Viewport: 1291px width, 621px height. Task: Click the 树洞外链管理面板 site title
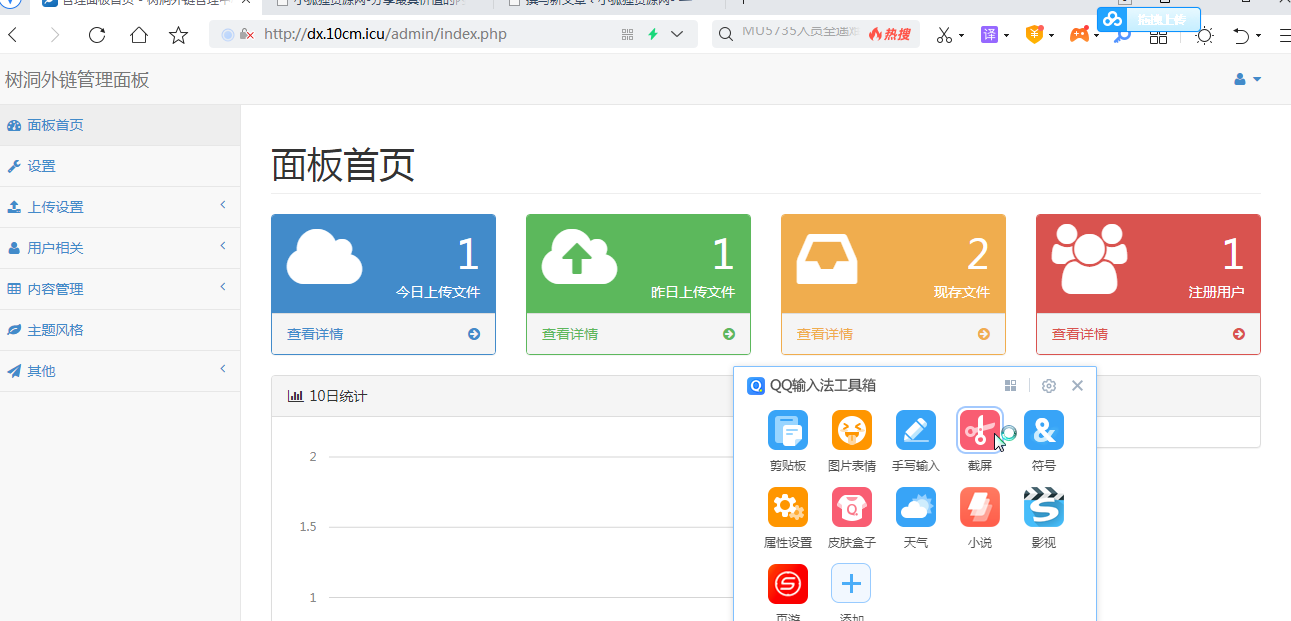click(77, 80)
